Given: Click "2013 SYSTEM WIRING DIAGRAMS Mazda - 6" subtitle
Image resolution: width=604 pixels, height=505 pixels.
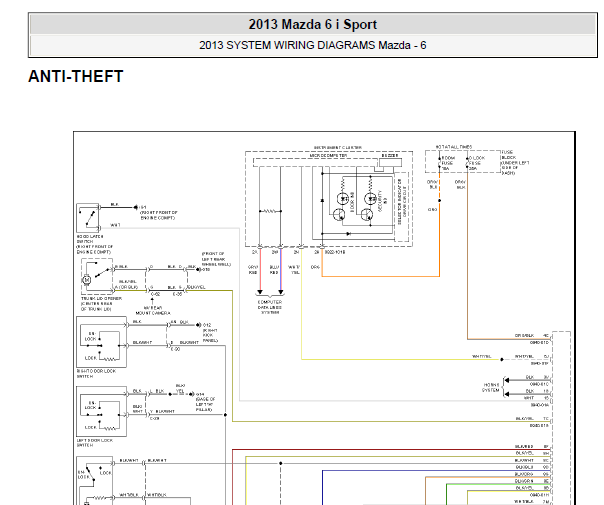Looking at the screenshot, I should point(312,45).
